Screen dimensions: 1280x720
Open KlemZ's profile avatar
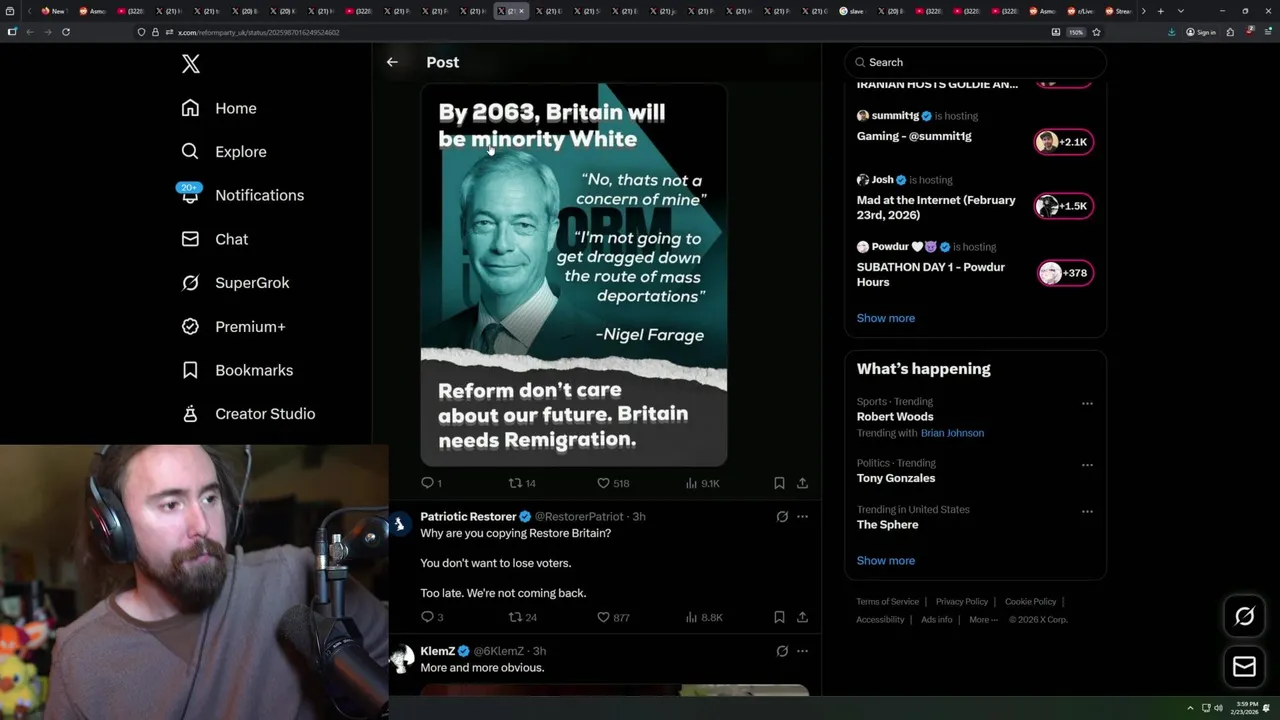(x=401, y=658)
